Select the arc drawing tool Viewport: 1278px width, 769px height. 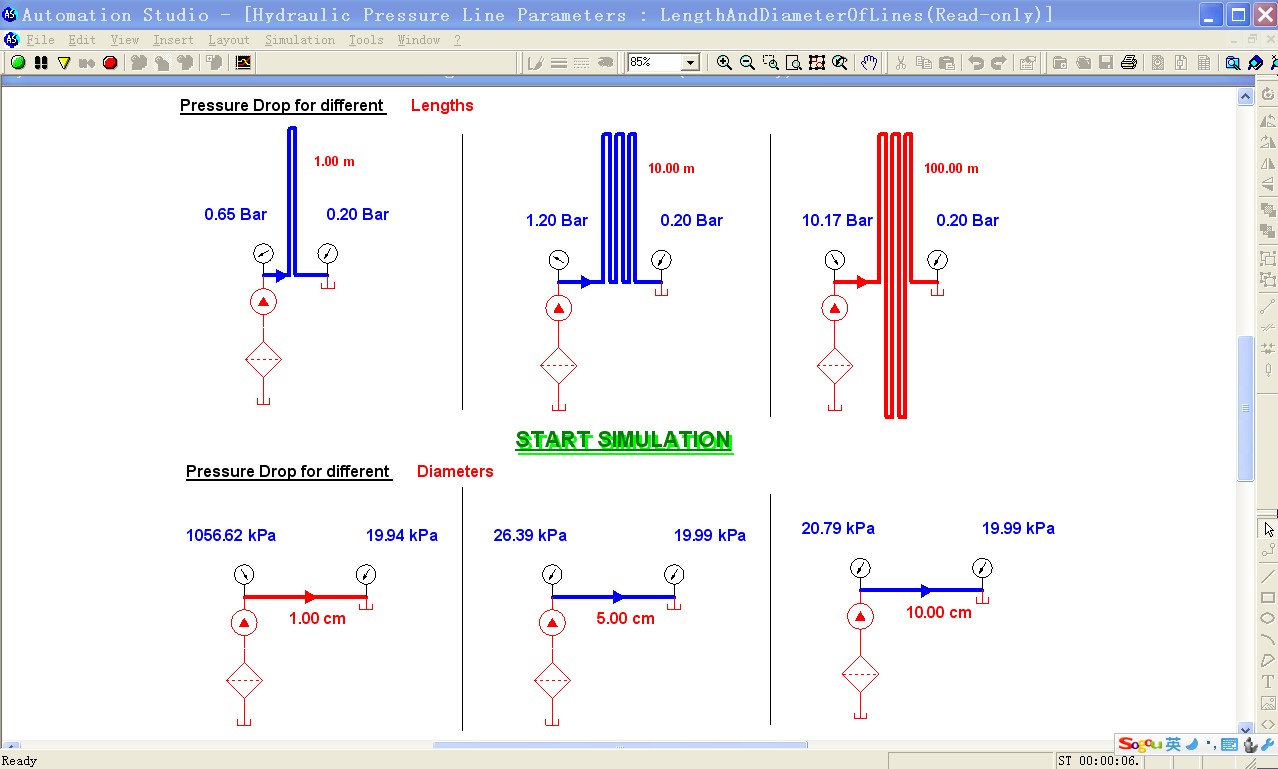point(1268,639)
